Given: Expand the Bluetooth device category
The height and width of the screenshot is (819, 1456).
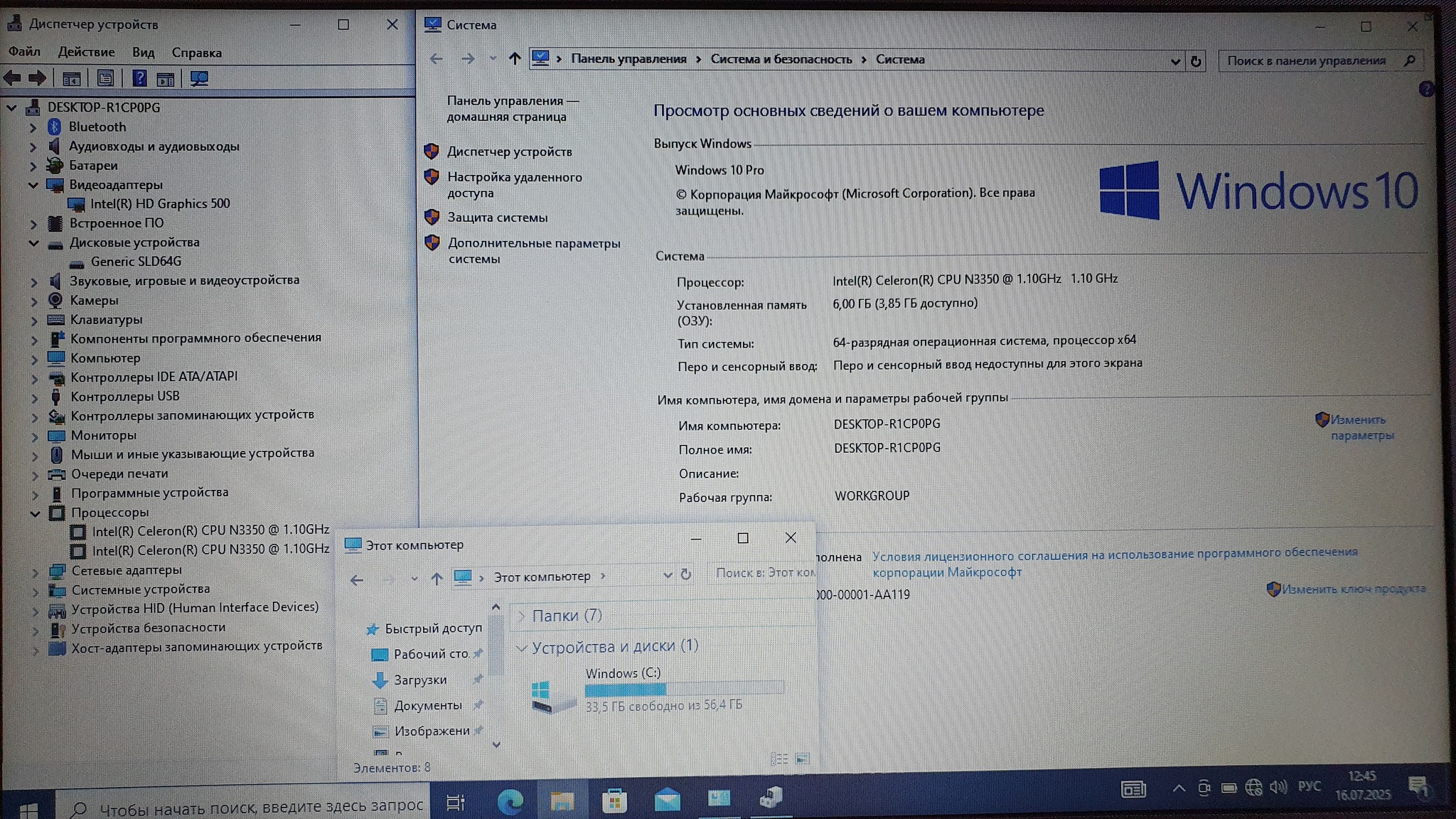Looking at the screenshot, I should pos(33,127).
